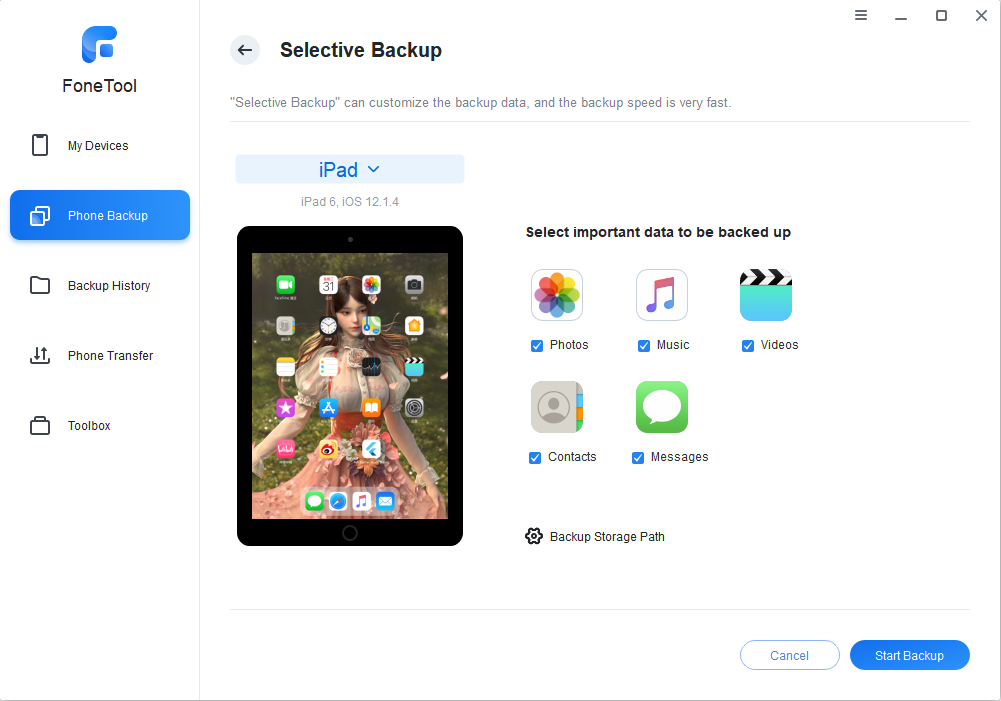Viewport: 1001px width, 701px height.
Task: Uncheck the Photos checkbox
Action: [537, 345]
